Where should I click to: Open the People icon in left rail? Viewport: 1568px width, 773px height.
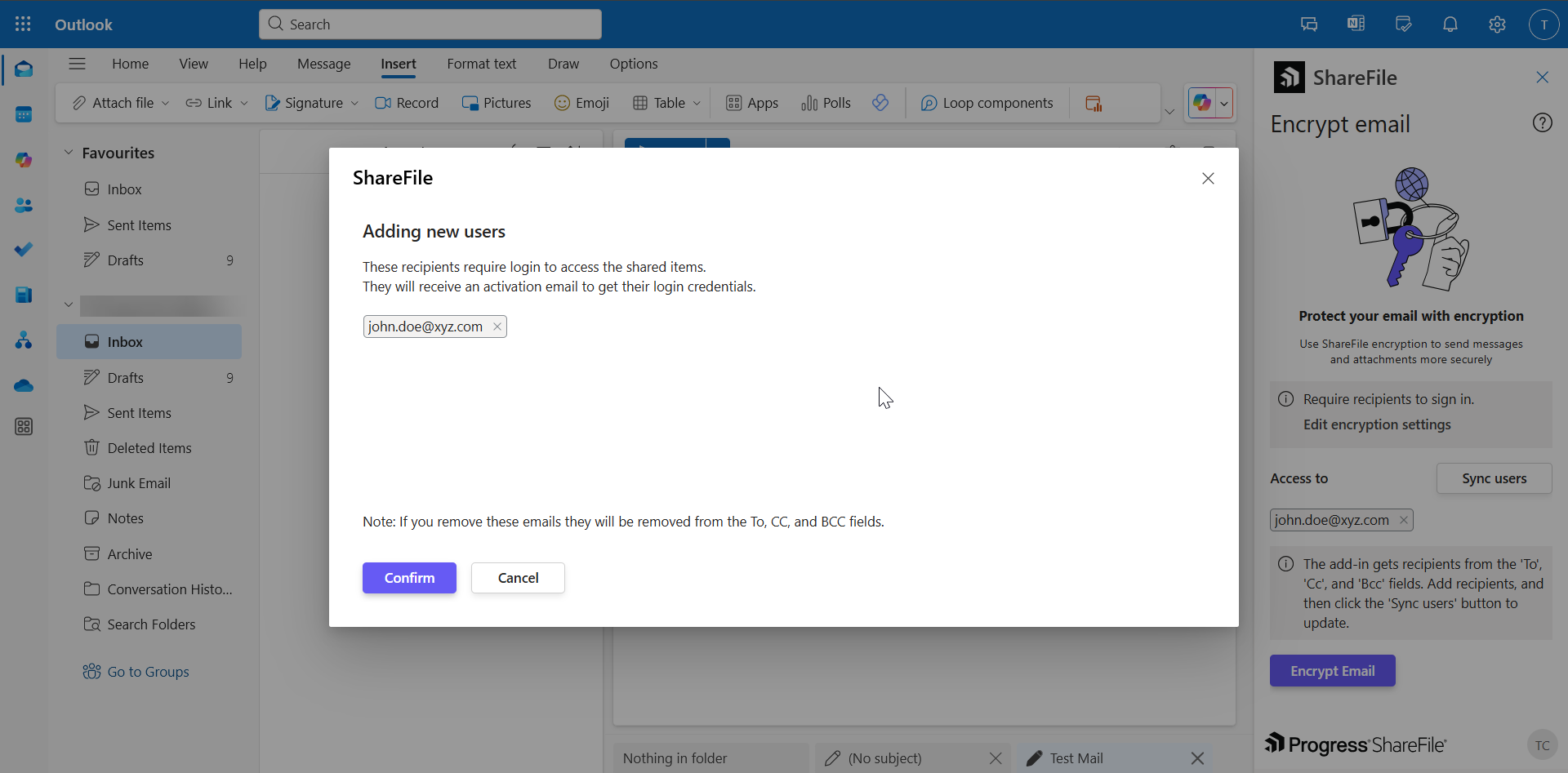click(x=24, y=206)
